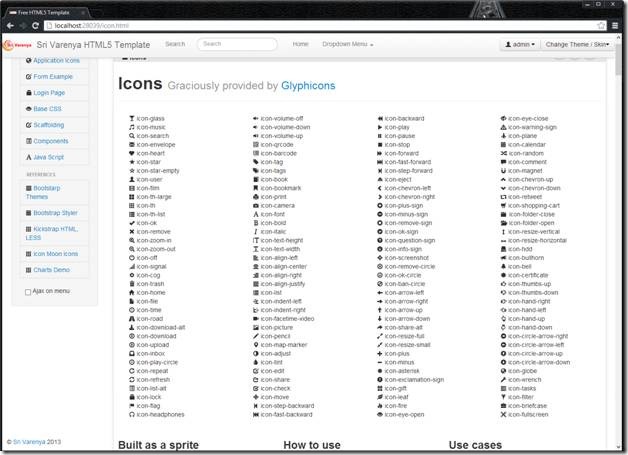Click the icon-play glyph

[380, 127]
